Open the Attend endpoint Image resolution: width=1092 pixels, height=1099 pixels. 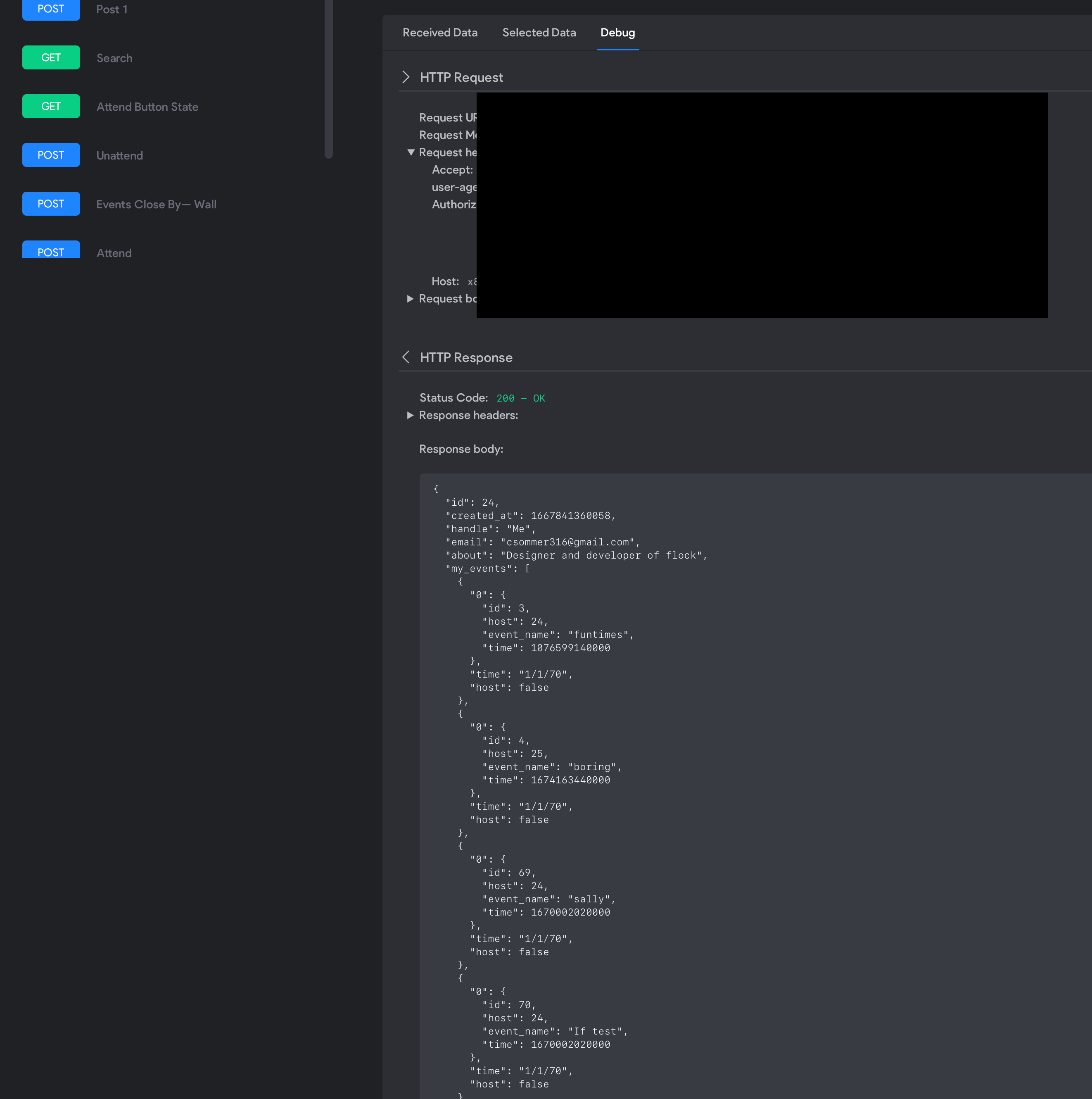tap(114, 253)
